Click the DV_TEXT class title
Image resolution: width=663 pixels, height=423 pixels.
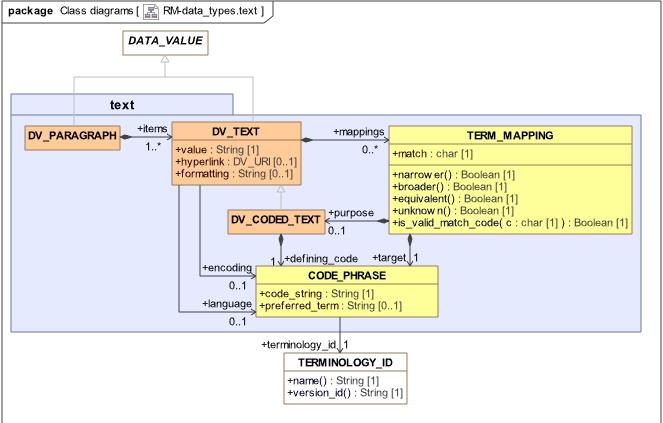coord(235,131)
